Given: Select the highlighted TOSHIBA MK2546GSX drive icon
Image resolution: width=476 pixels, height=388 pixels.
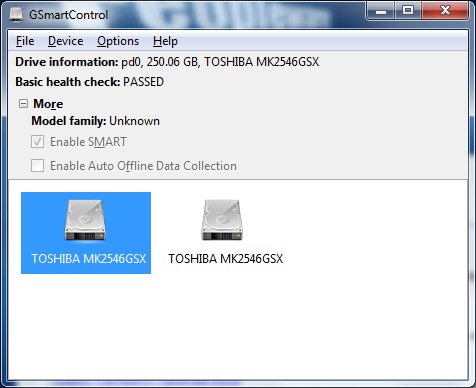Looking at the screenshot, I should click(86, 233).
